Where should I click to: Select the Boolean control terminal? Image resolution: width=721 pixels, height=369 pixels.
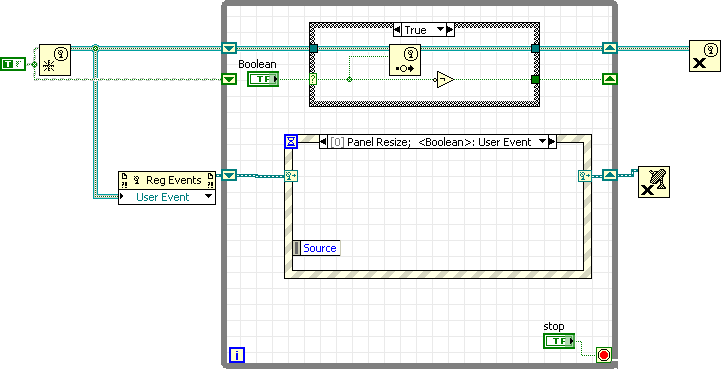263,79
